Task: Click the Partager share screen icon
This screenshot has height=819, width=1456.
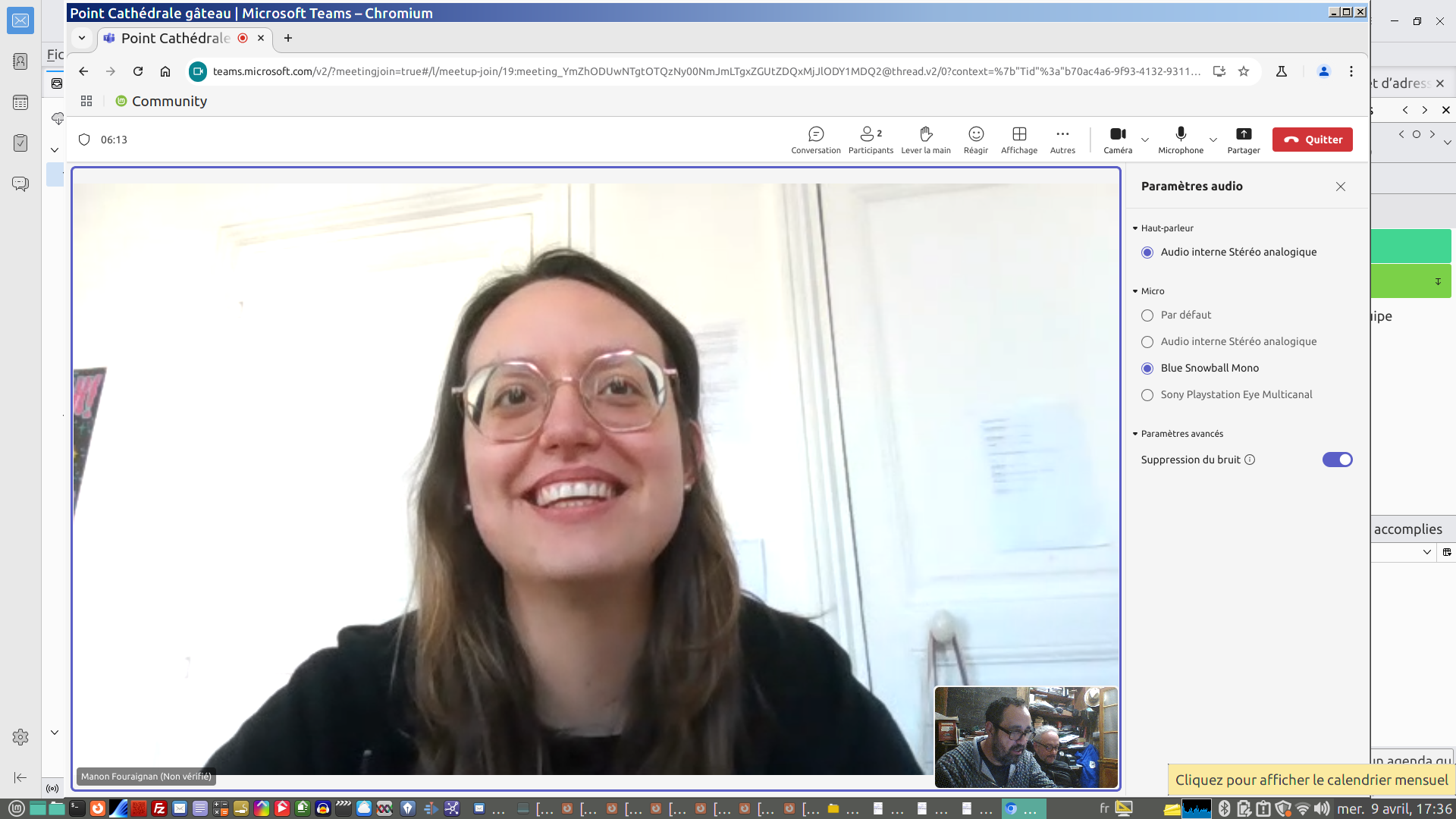Action: [1243, 140]
